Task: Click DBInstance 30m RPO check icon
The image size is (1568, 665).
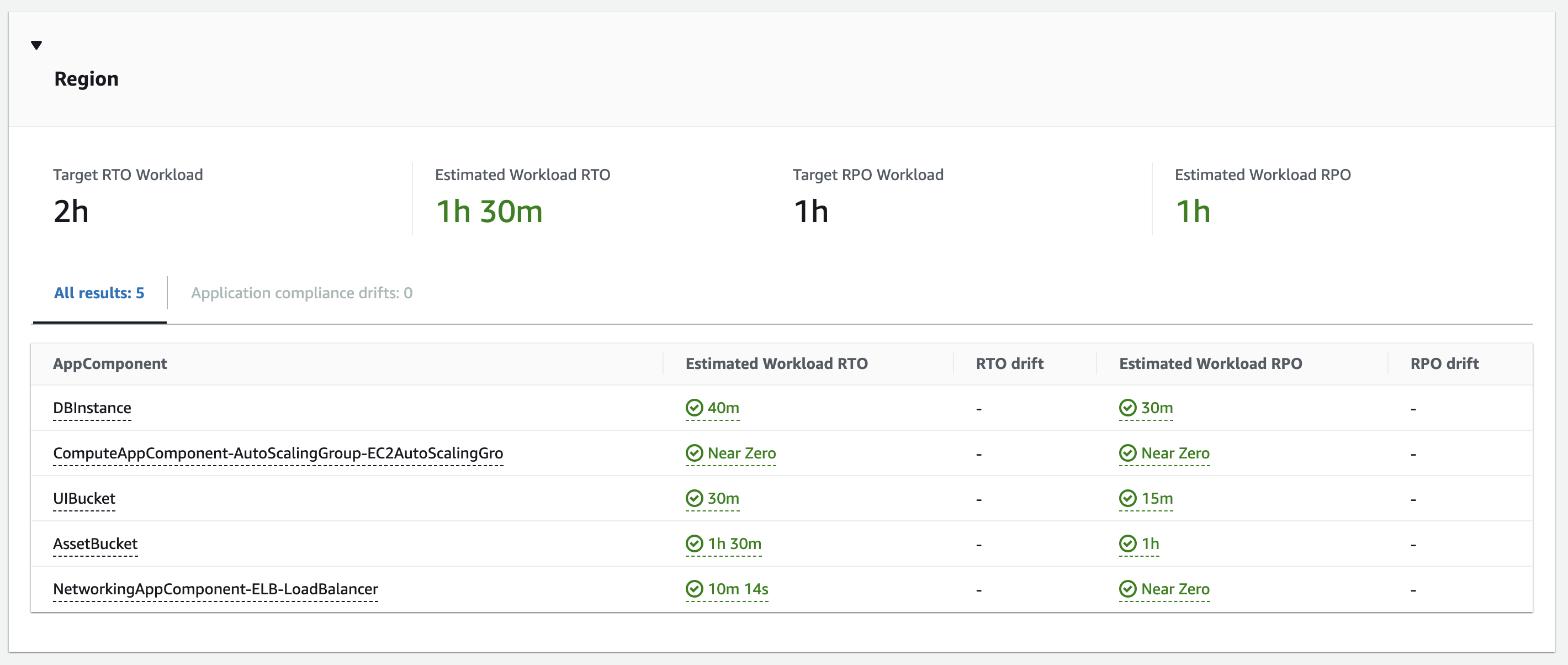Action: [x=1127, y=408]
